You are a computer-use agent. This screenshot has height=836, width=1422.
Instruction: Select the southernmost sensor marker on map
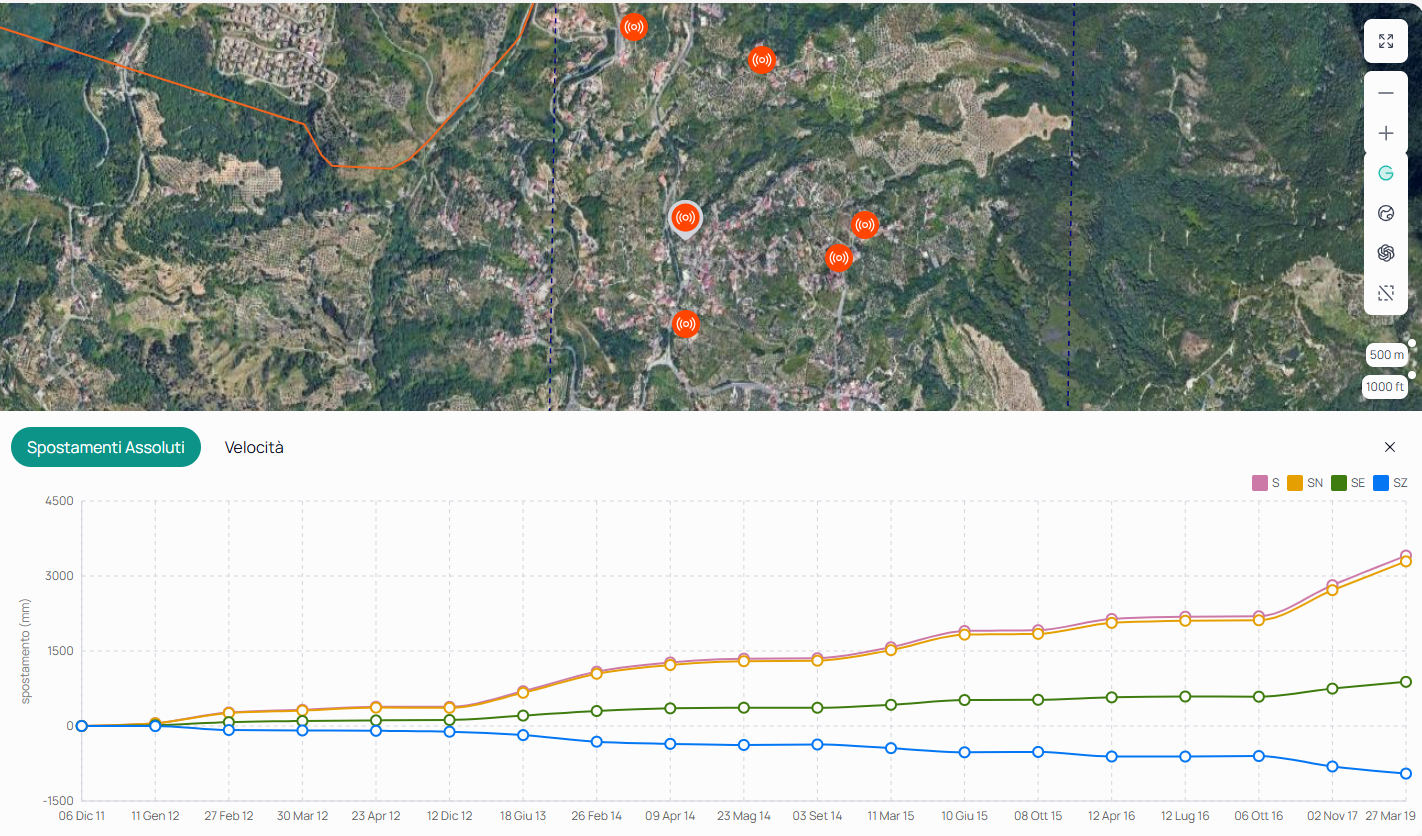coord(685,323)
